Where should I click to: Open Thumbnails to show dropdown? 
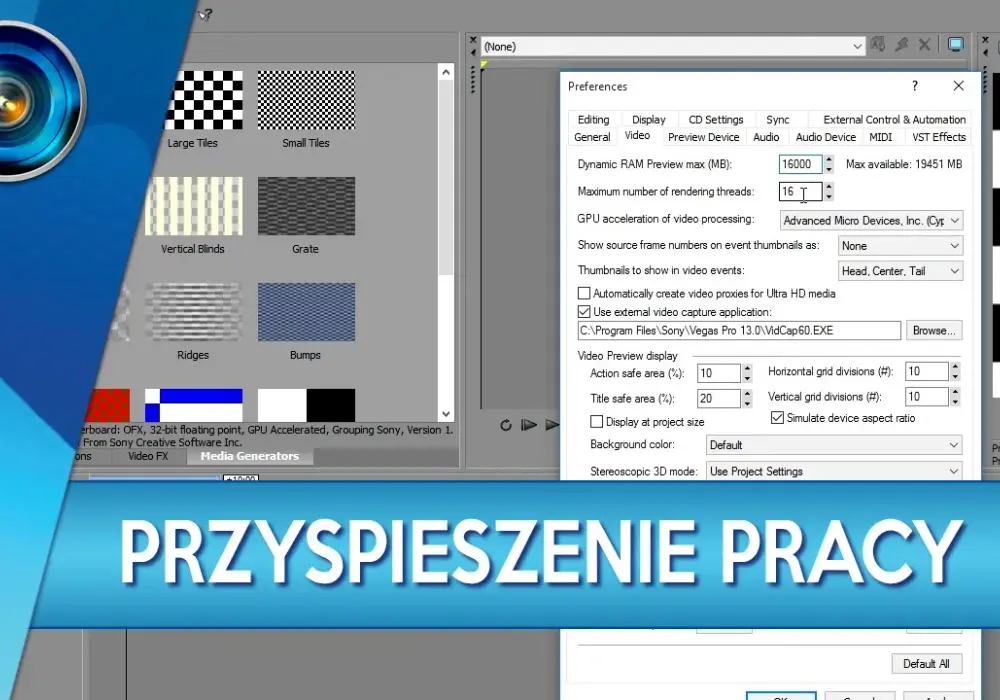coord(900,271)
